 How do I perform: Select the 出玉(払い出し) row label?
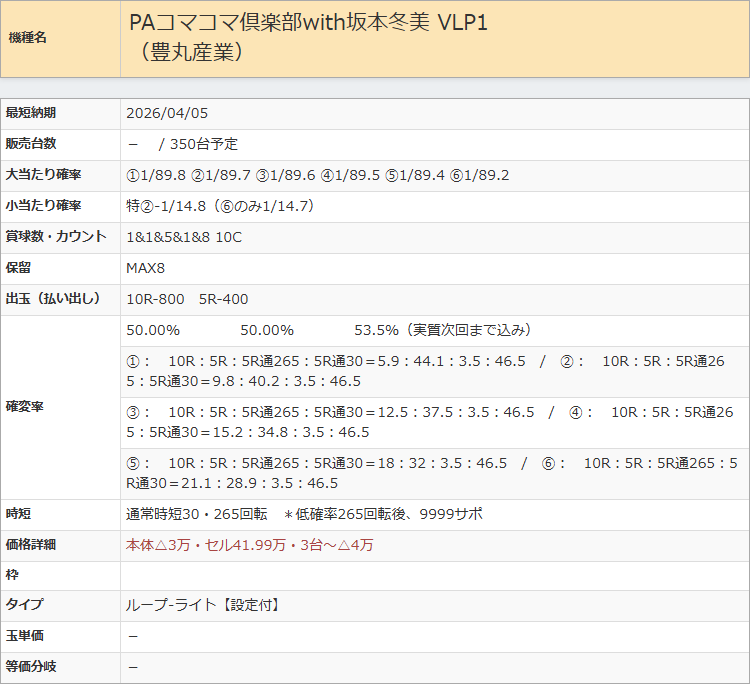[x=53, y=299]
